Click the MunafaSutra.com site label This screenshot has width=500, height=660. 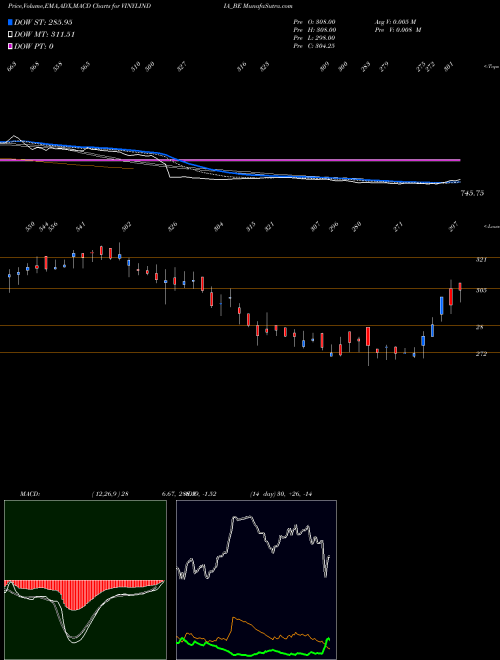[268, 6]
